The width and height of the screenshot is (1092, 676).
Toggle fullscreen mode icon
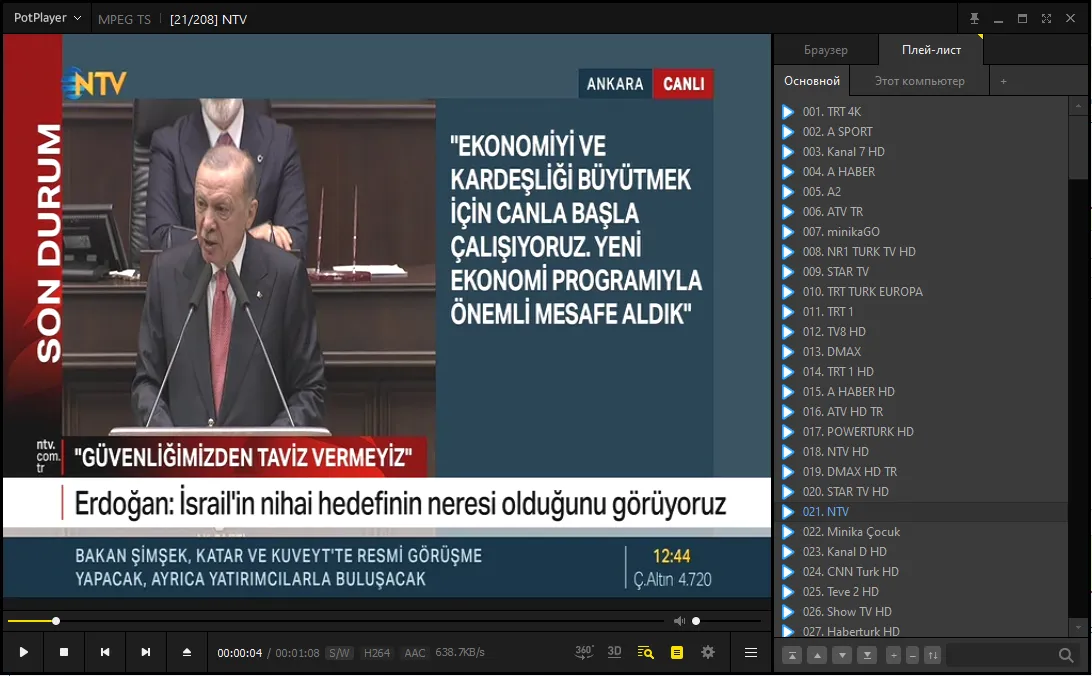click(x=1046, y=19)
